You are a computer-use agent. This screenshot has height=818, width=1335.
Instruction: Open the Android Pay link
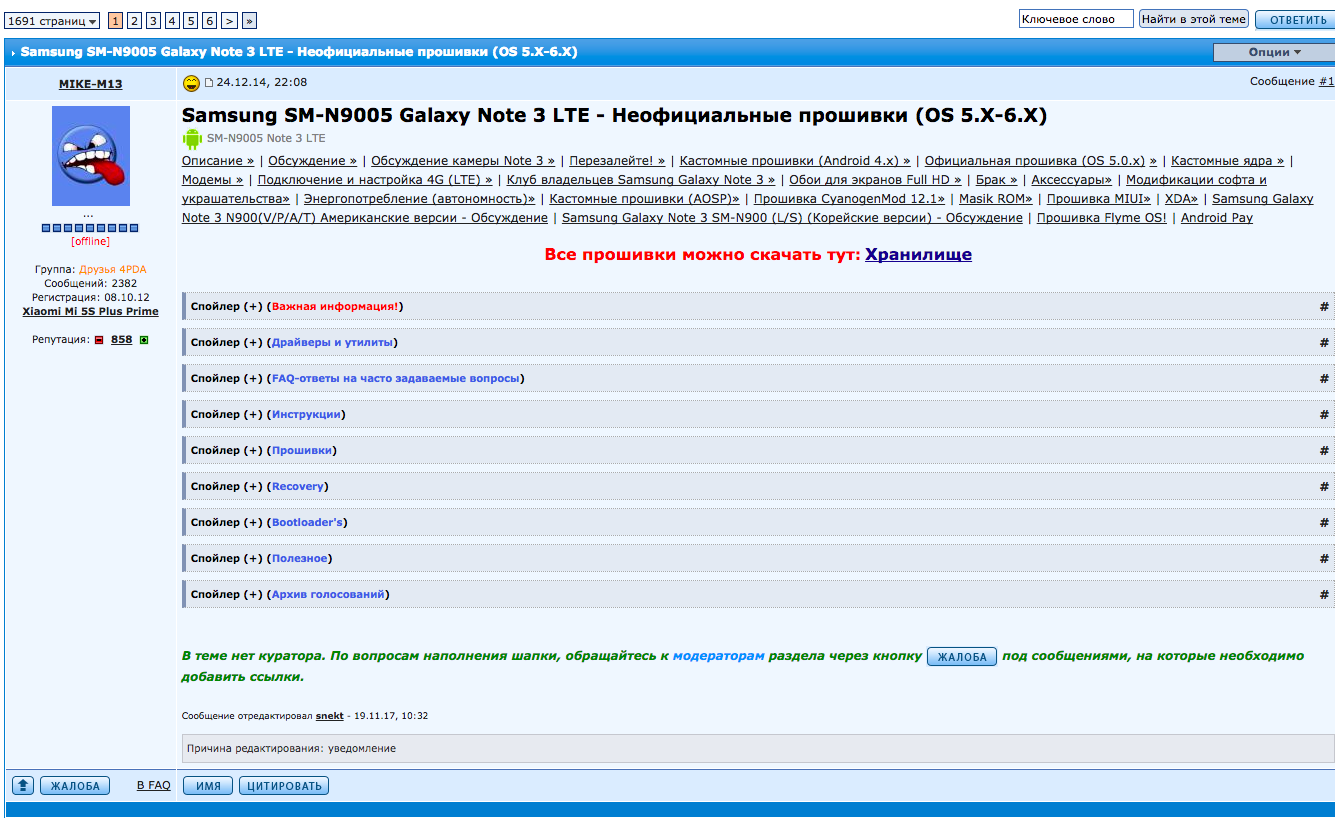point(1217,218)
